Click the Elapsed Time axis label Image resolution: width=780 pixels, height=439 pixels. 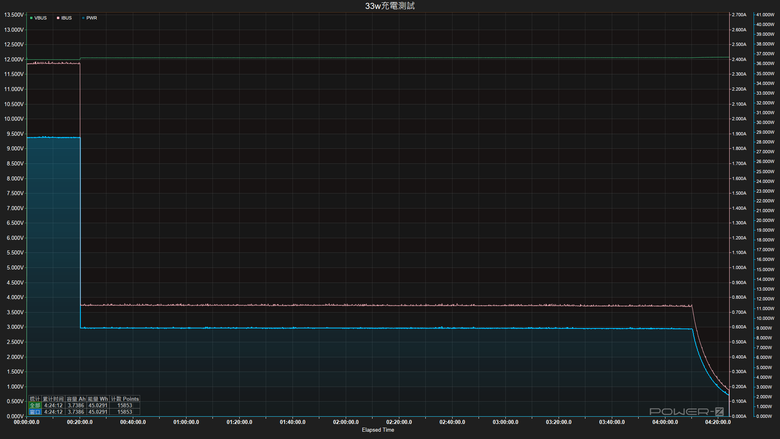click(x=378, y=430)
